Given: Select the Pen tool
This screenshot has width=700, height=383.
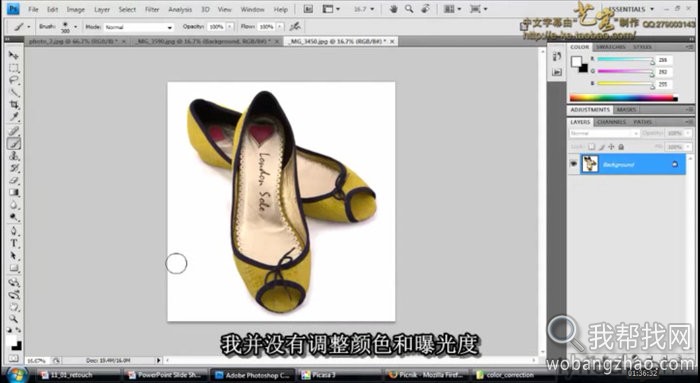Looking at the screenshot, I should pyautogui.click(x=14, y=231).
